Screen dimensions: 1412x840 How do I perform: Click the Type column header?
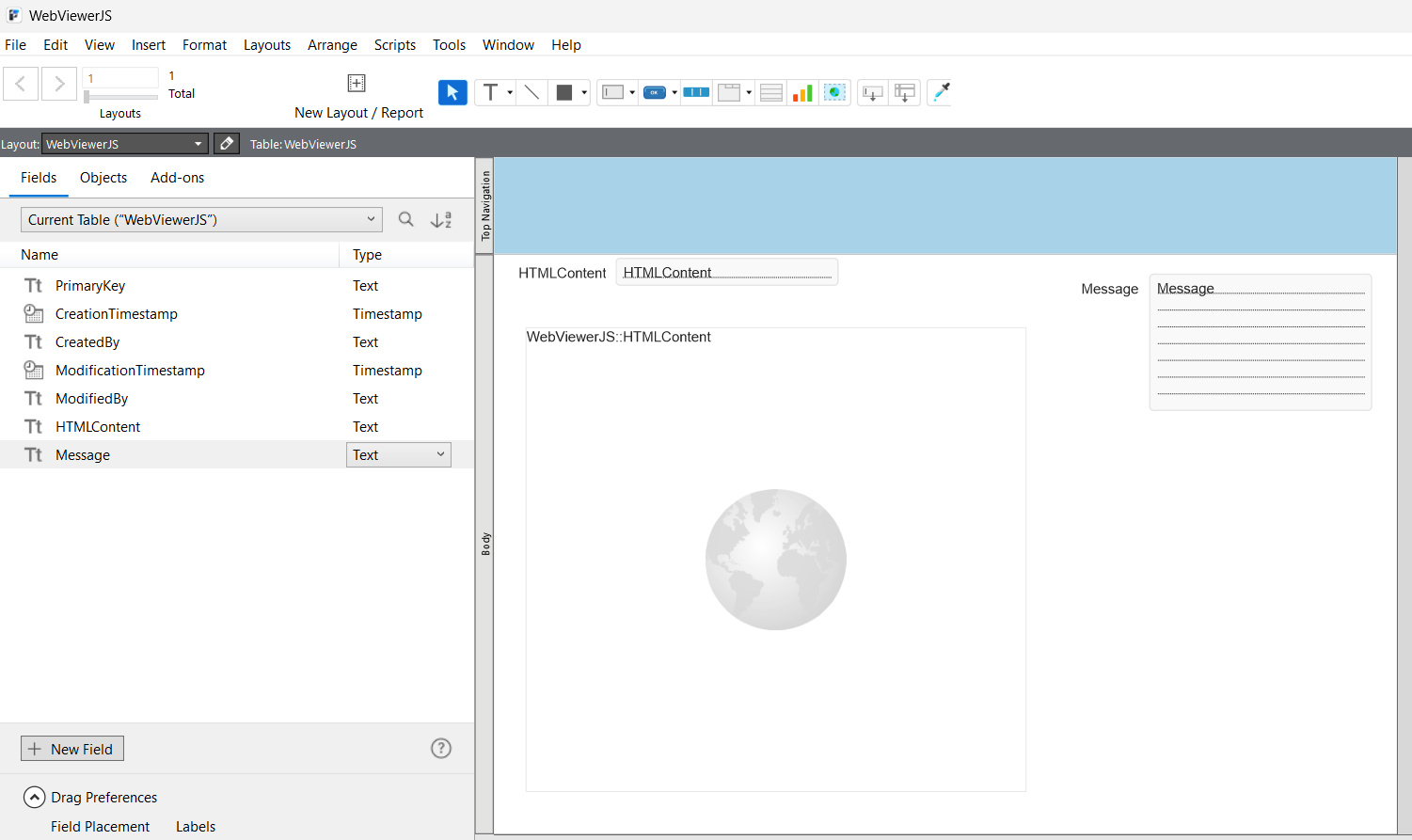coord(367,255)
